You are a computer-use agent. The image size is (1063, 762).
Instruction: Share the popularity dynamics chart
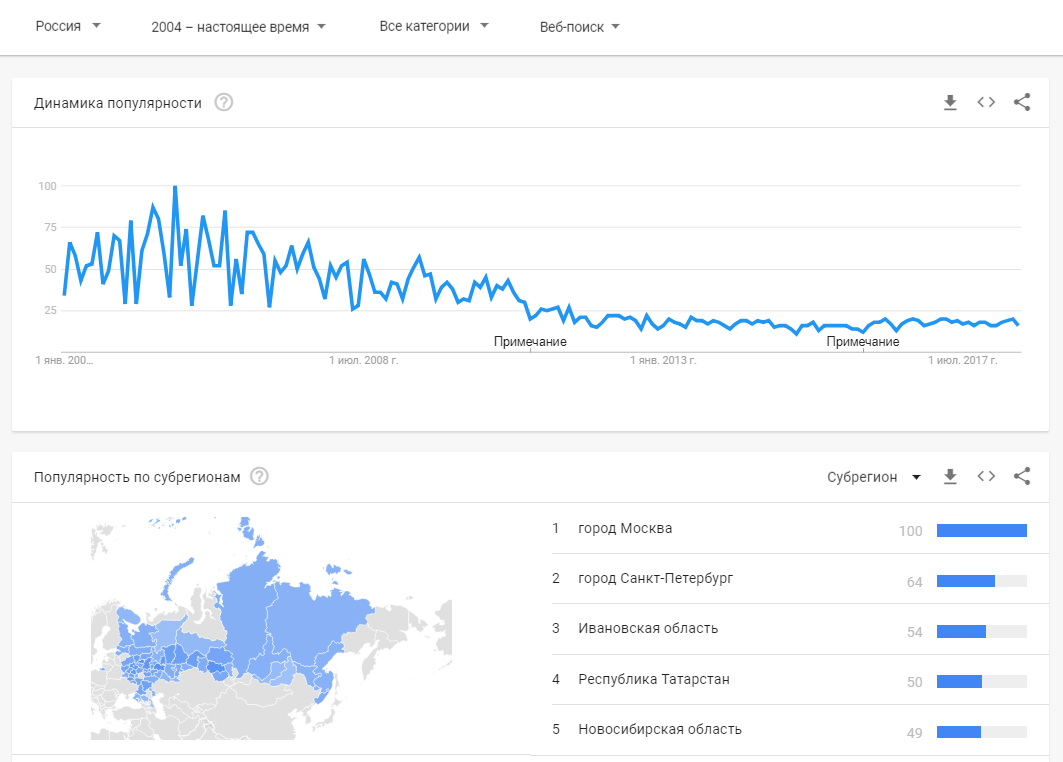(x=1021, y=102)
